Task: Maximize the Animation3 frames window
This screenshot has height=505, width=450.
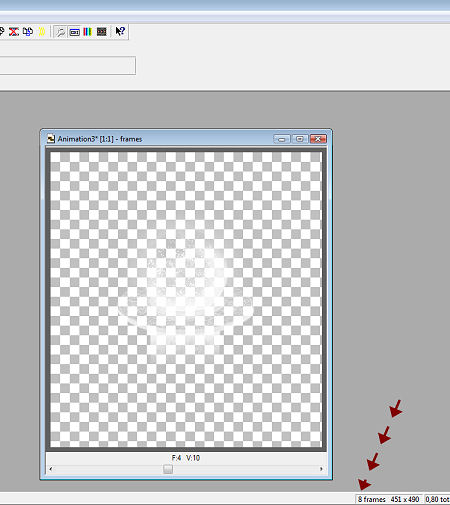Action: 300,139
